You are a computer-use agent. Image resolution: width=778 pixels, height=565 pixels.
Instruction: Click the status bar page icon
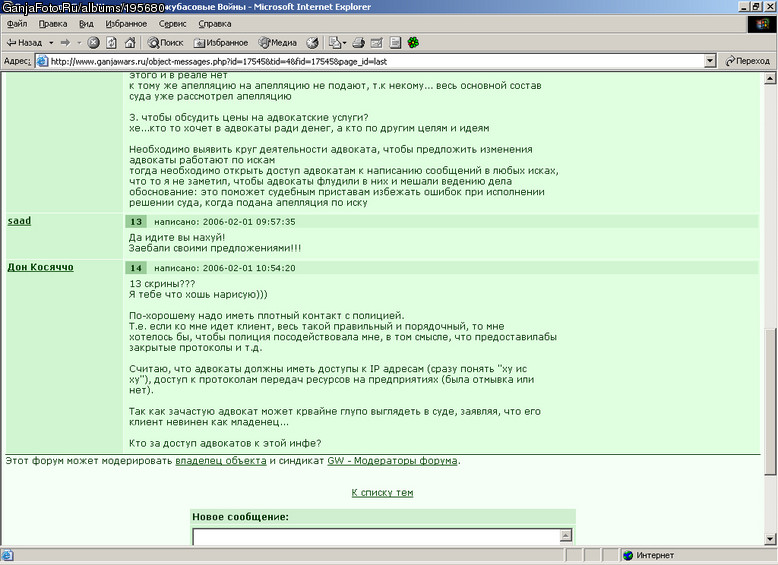tap(7, 555)
